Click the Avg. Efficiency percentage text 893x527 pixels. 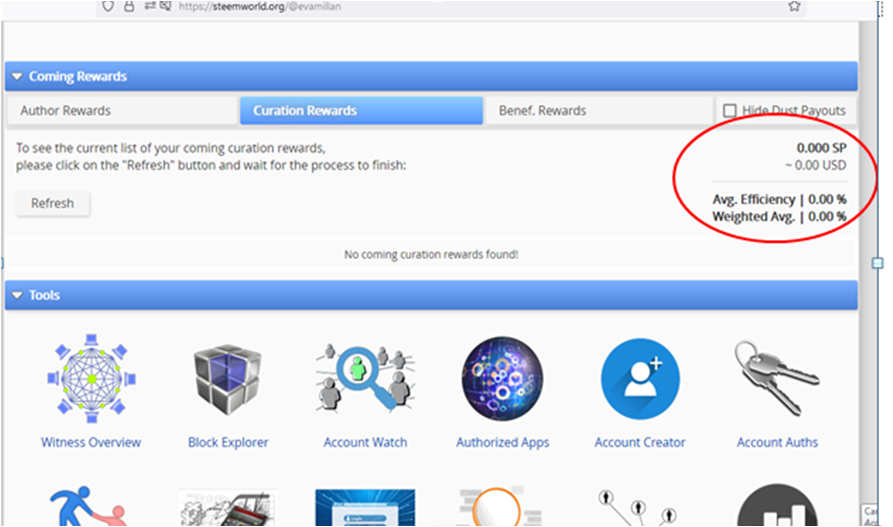[x=779, y=199]
